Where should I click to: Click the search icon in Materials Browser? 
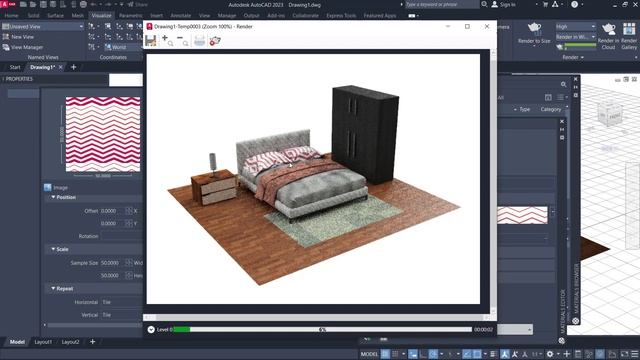pyautogui.click(x=563, y=84)
